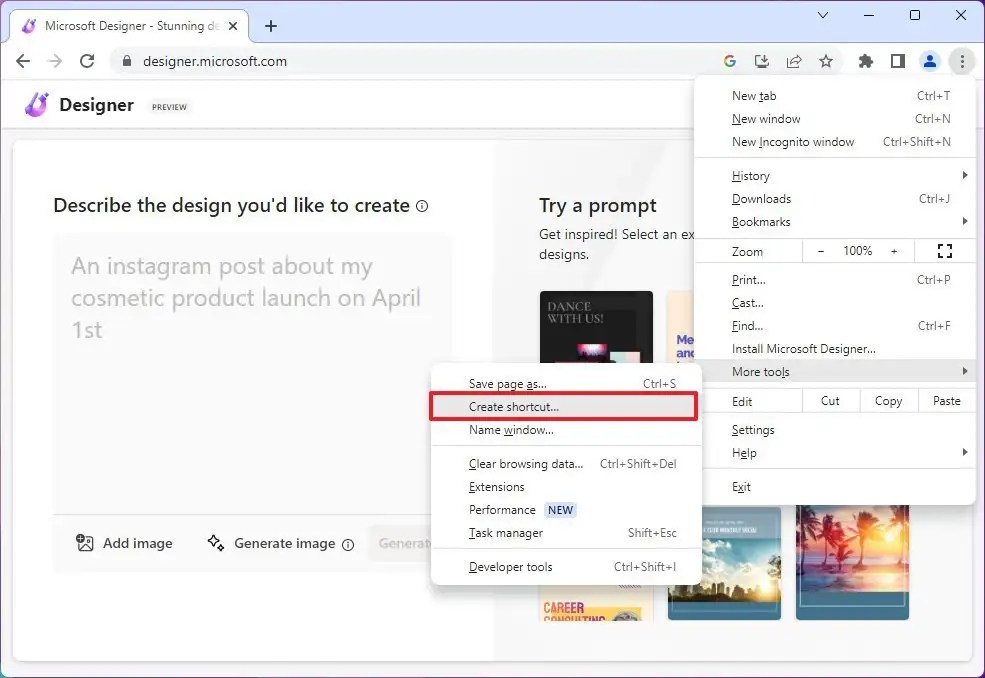Open Task manager from the submenu
The image size is (985, 678).
click(507, 533)
